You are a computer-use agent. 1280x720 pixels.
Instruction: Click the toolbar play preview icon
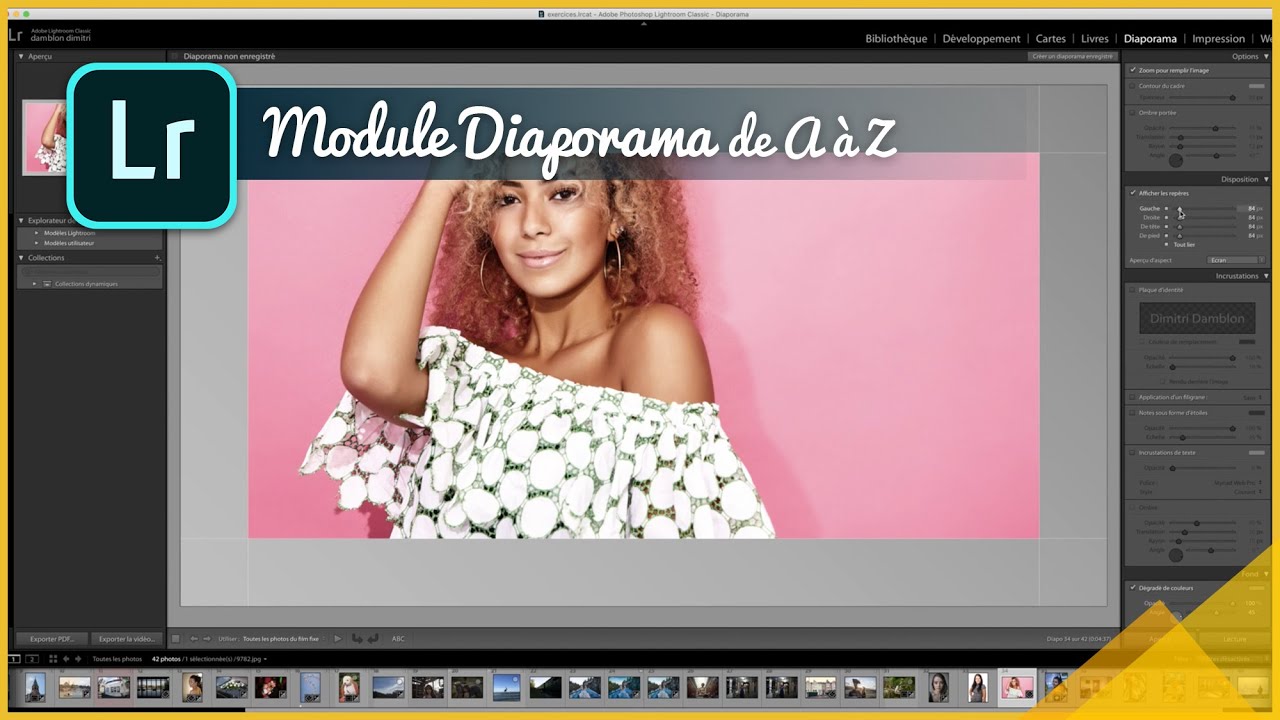[x=338, y=639]
